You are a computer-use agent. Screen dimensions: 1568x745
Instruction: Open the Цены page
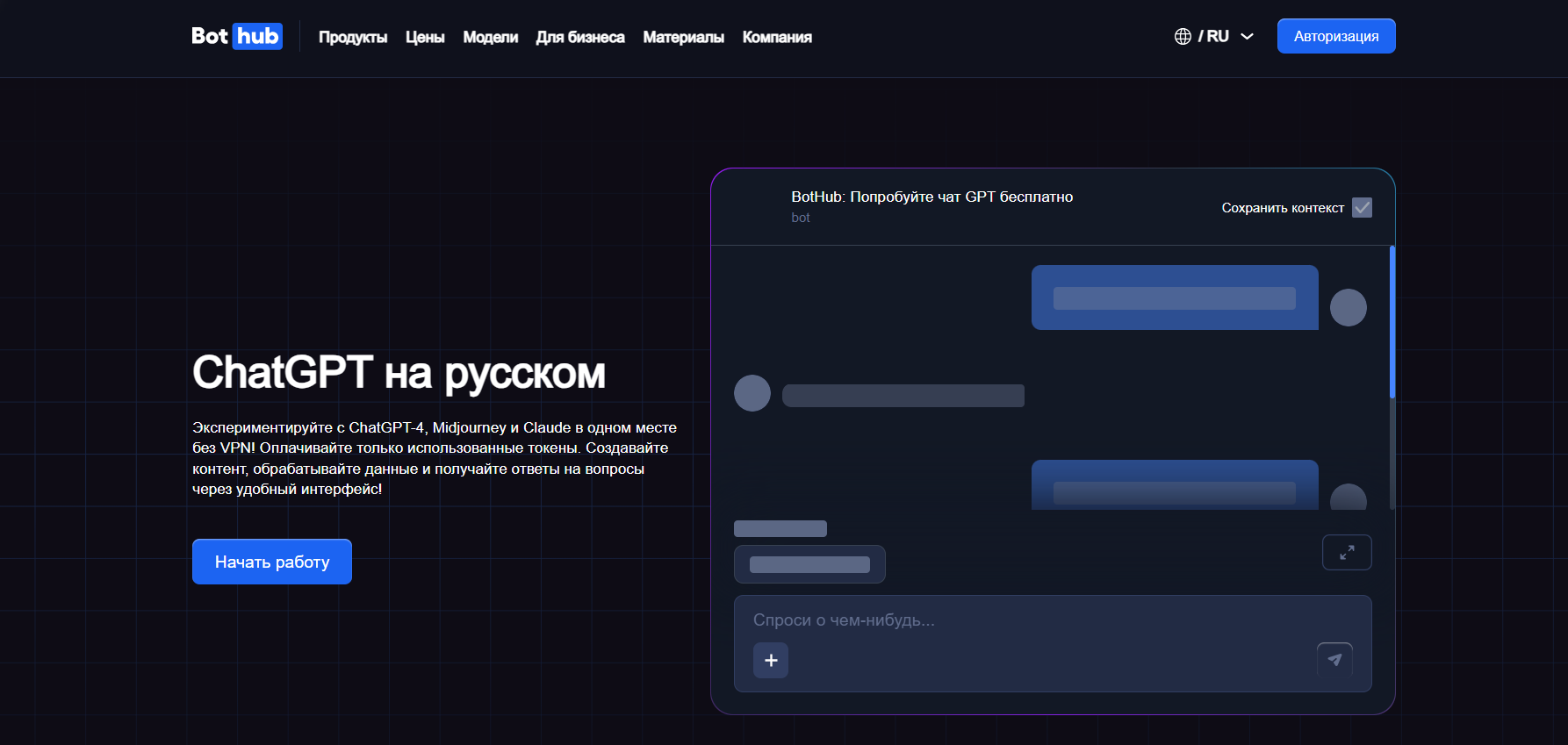[425, 37]
